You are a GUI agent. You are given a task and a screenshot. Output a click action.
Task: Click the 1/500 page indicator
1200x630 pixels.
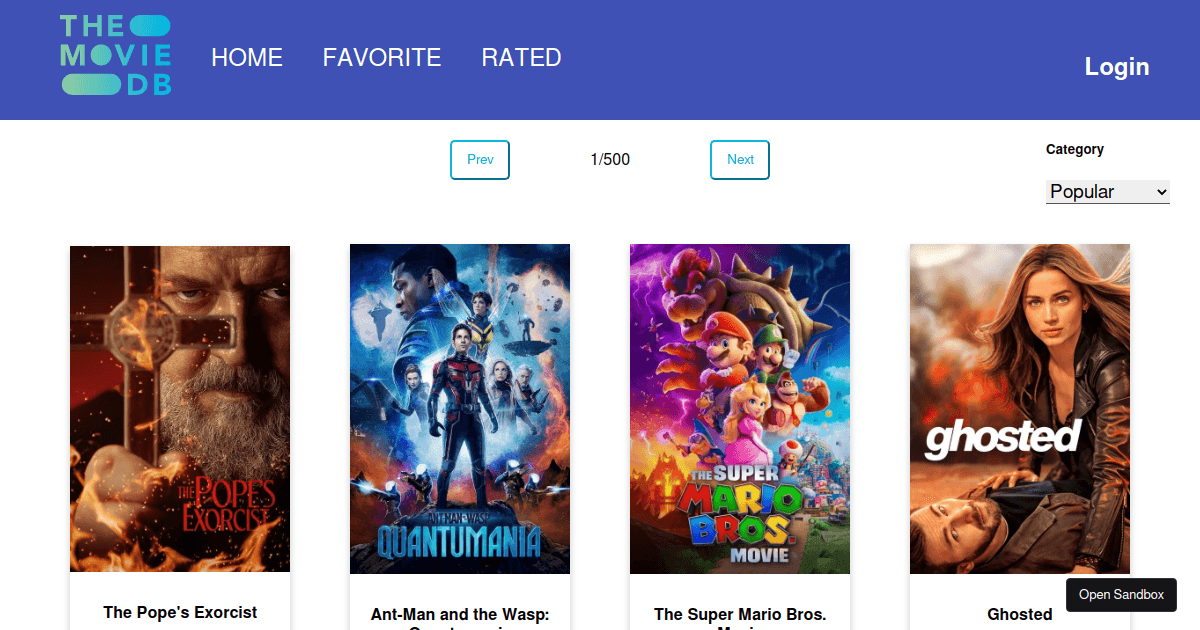click(x=610, y=160)
